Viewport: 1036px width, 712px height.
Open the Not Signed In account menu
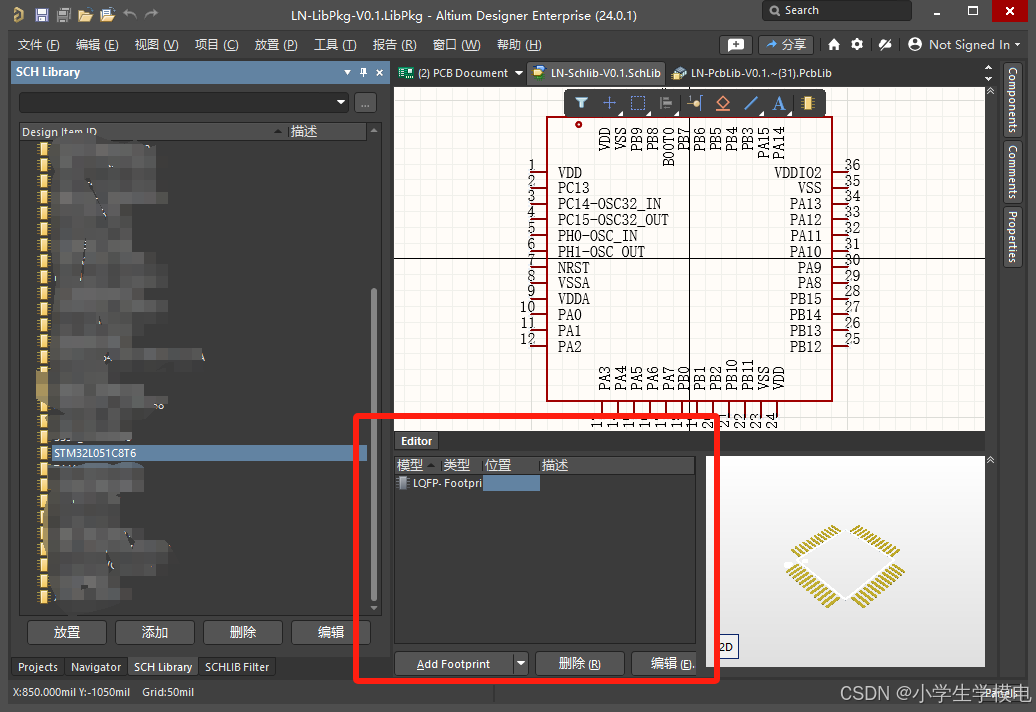click(x=963, y=44)
